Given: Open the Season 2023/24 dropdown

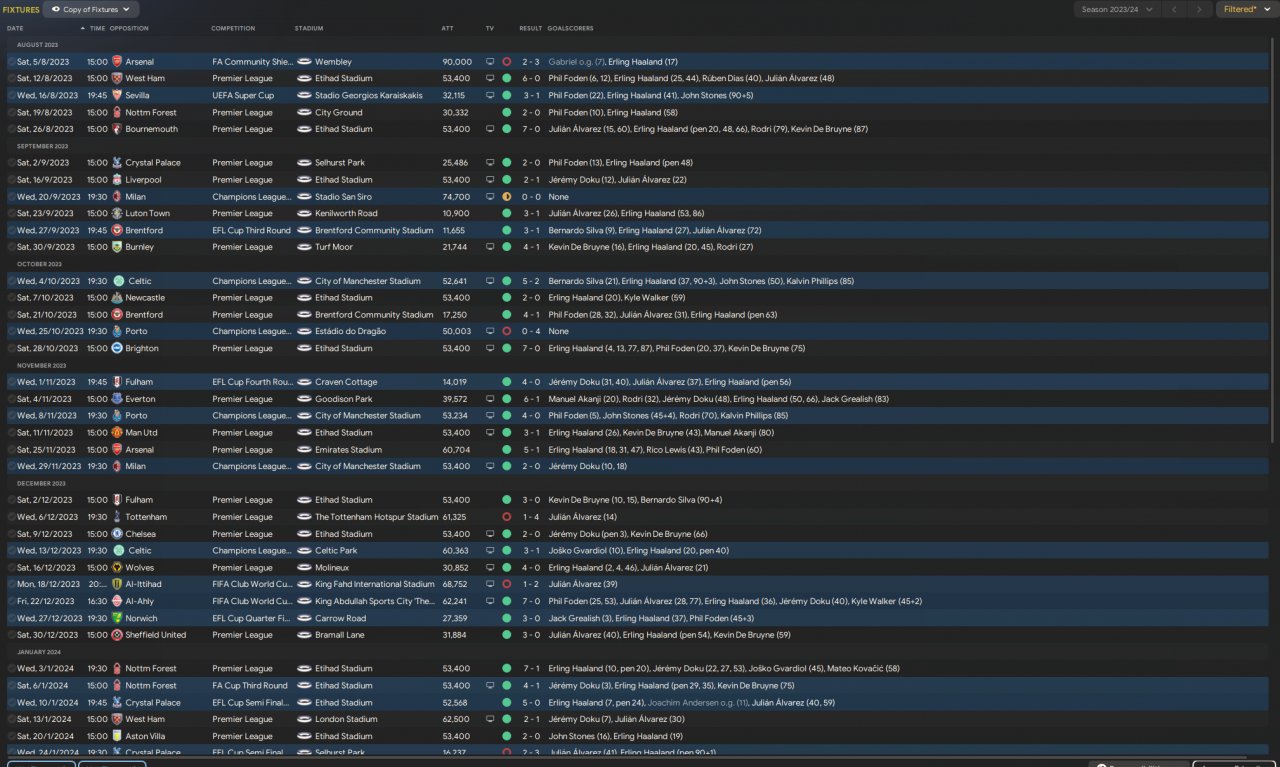Looking at the screenshot, I should (1115, 9).
